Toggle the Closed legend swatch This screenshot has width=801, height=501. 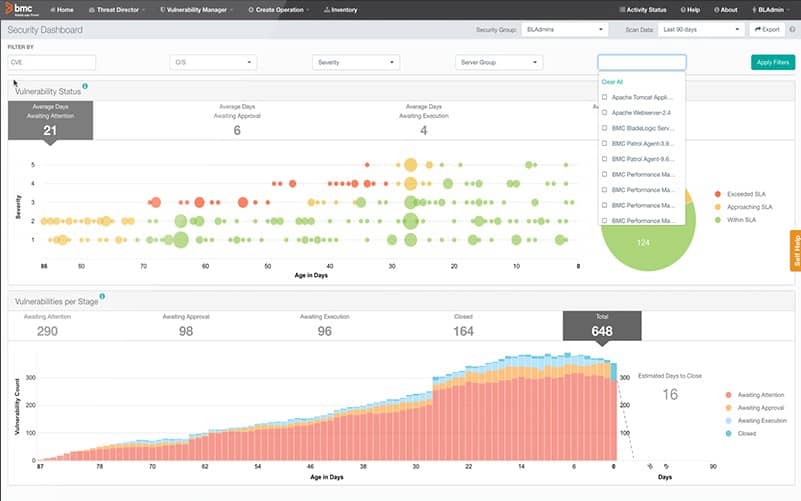(728, 433)
